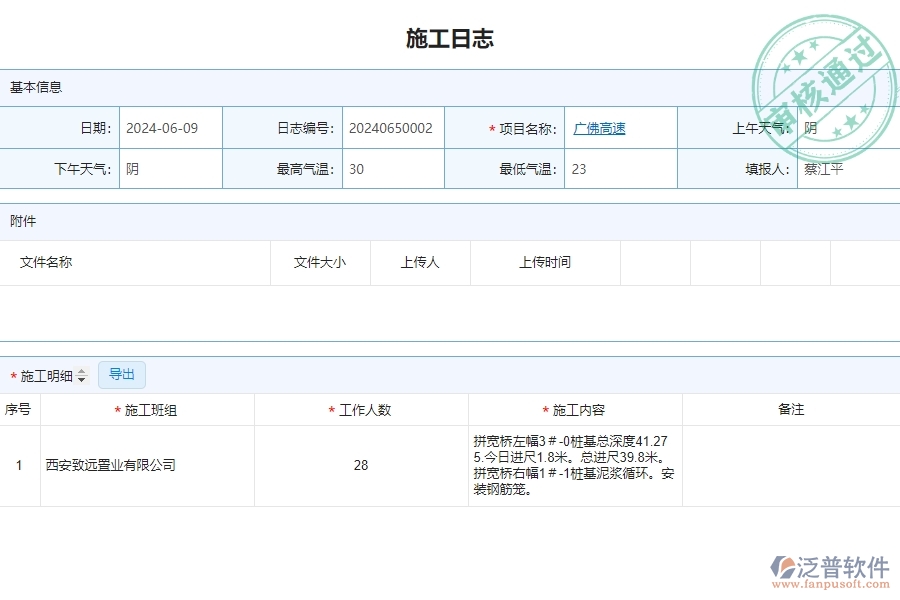This screenshot has width=900, height=600.
Task: Click the 施工明细 descending sort arrow
Action: [x=81, y=378]
